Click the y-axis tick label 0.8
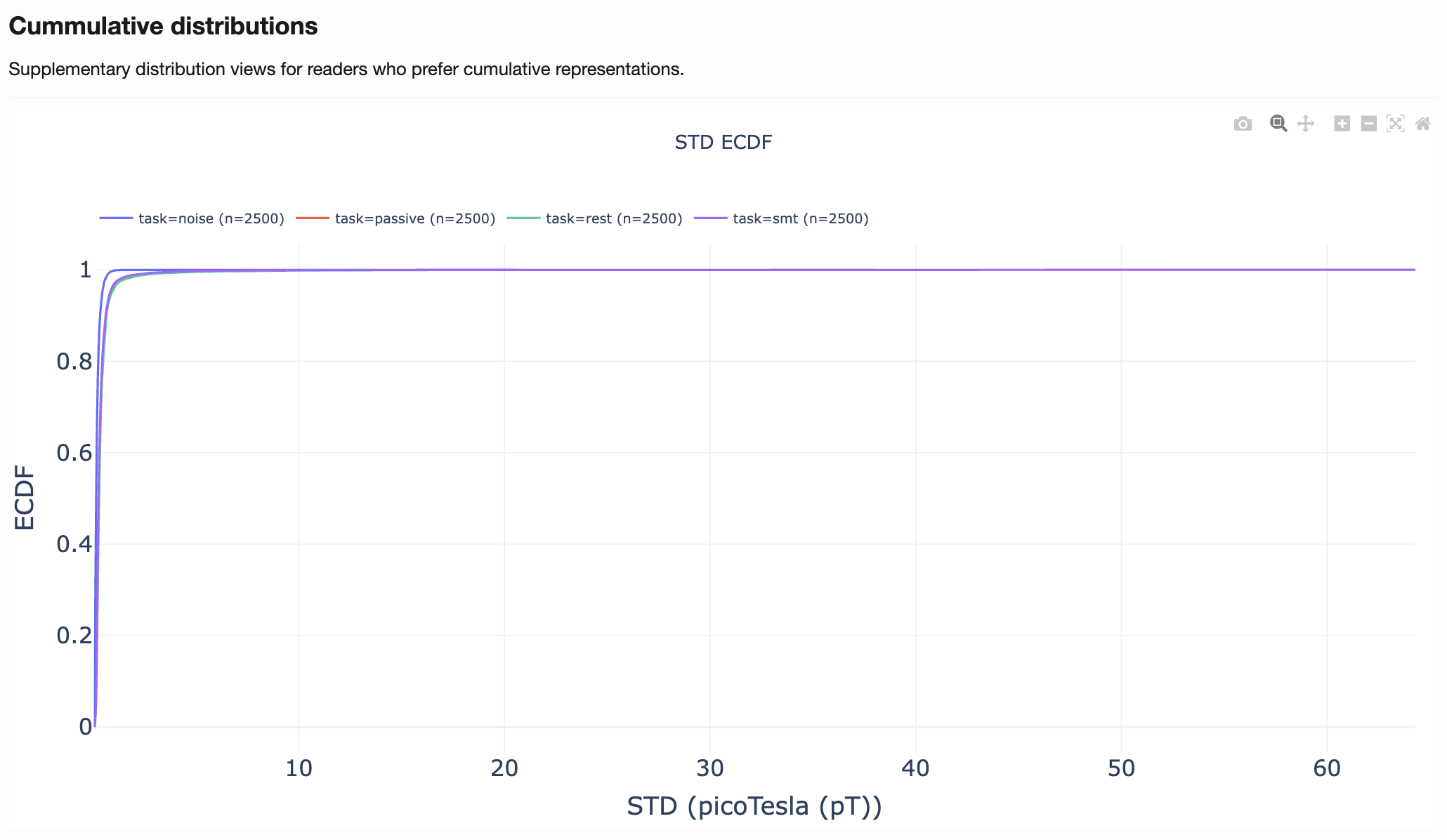Screen dimensions: 1447x840 tap(74, 361)
